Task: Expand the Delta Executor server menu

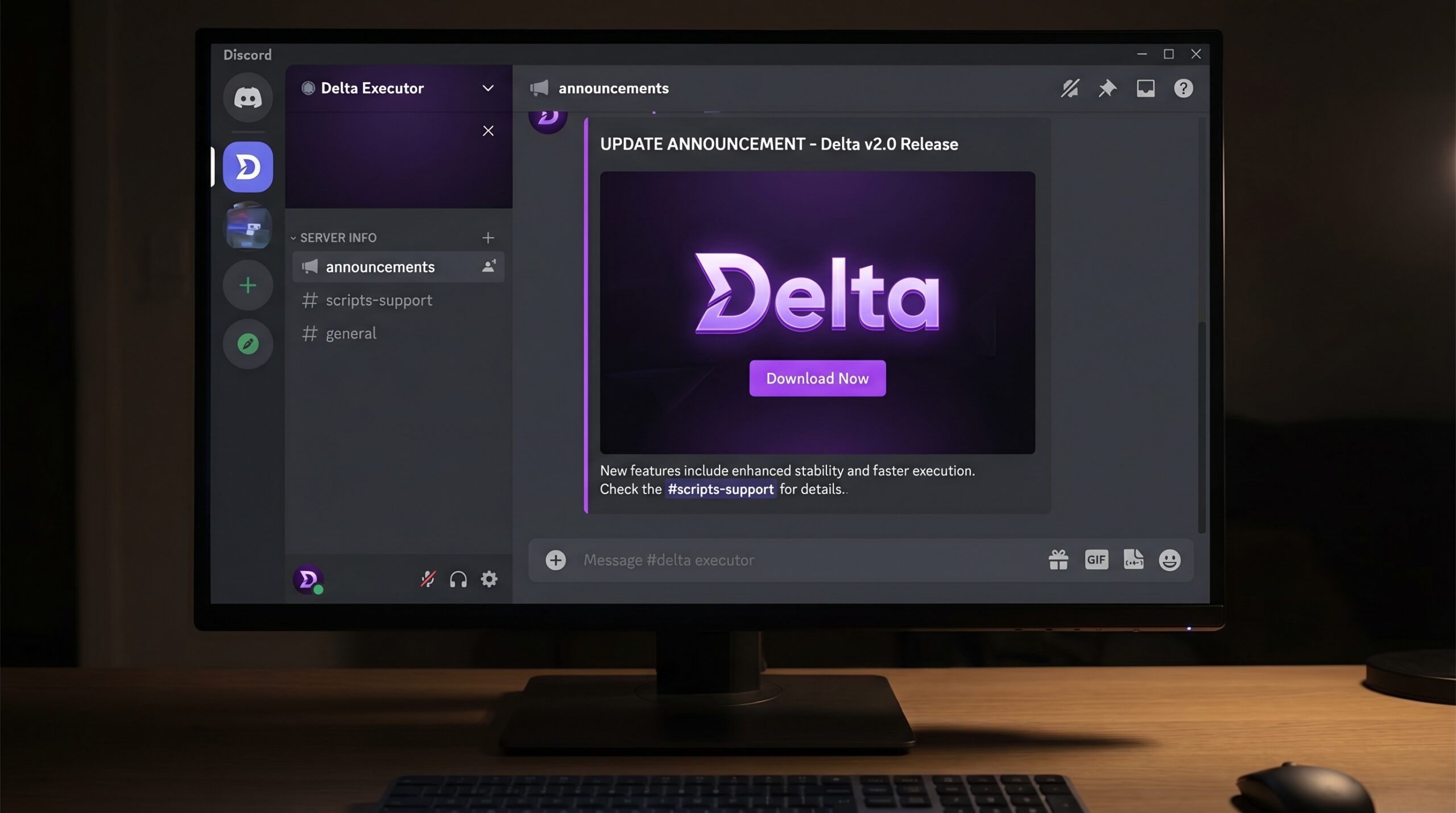Action: [487, 88]
